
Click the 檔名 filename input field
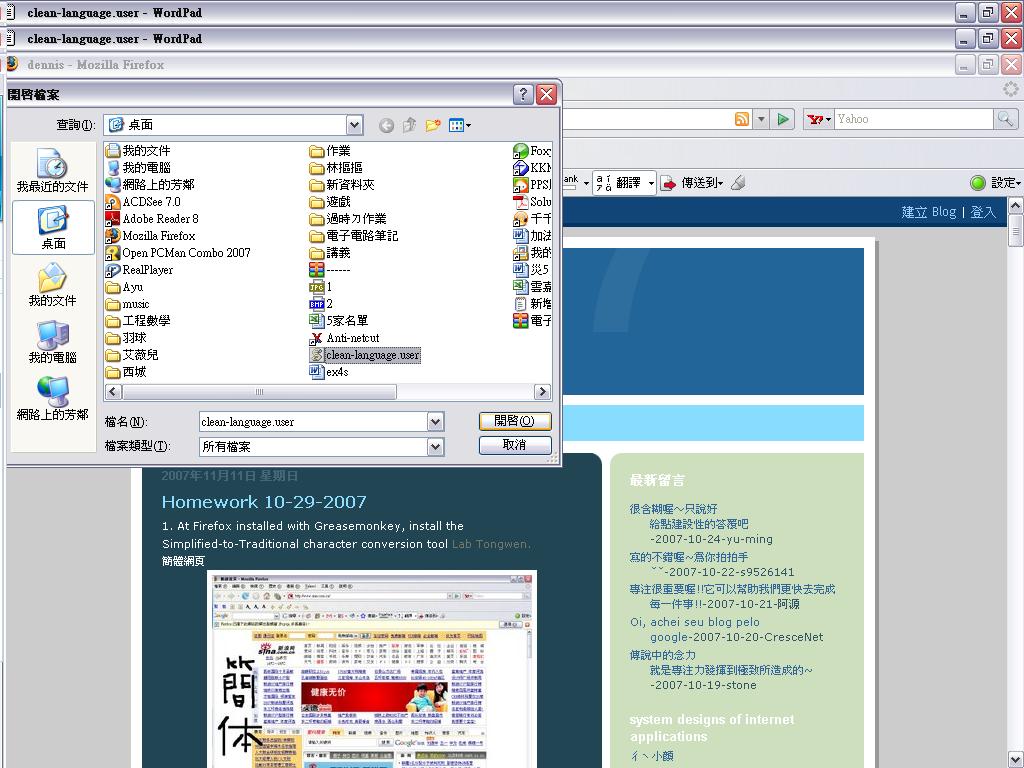point(313,422)
